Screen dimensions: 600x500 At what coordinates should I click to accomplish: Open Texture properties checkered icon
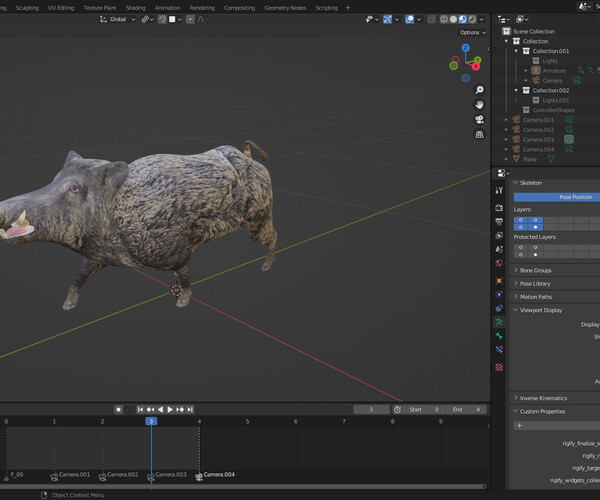[499, 367]
